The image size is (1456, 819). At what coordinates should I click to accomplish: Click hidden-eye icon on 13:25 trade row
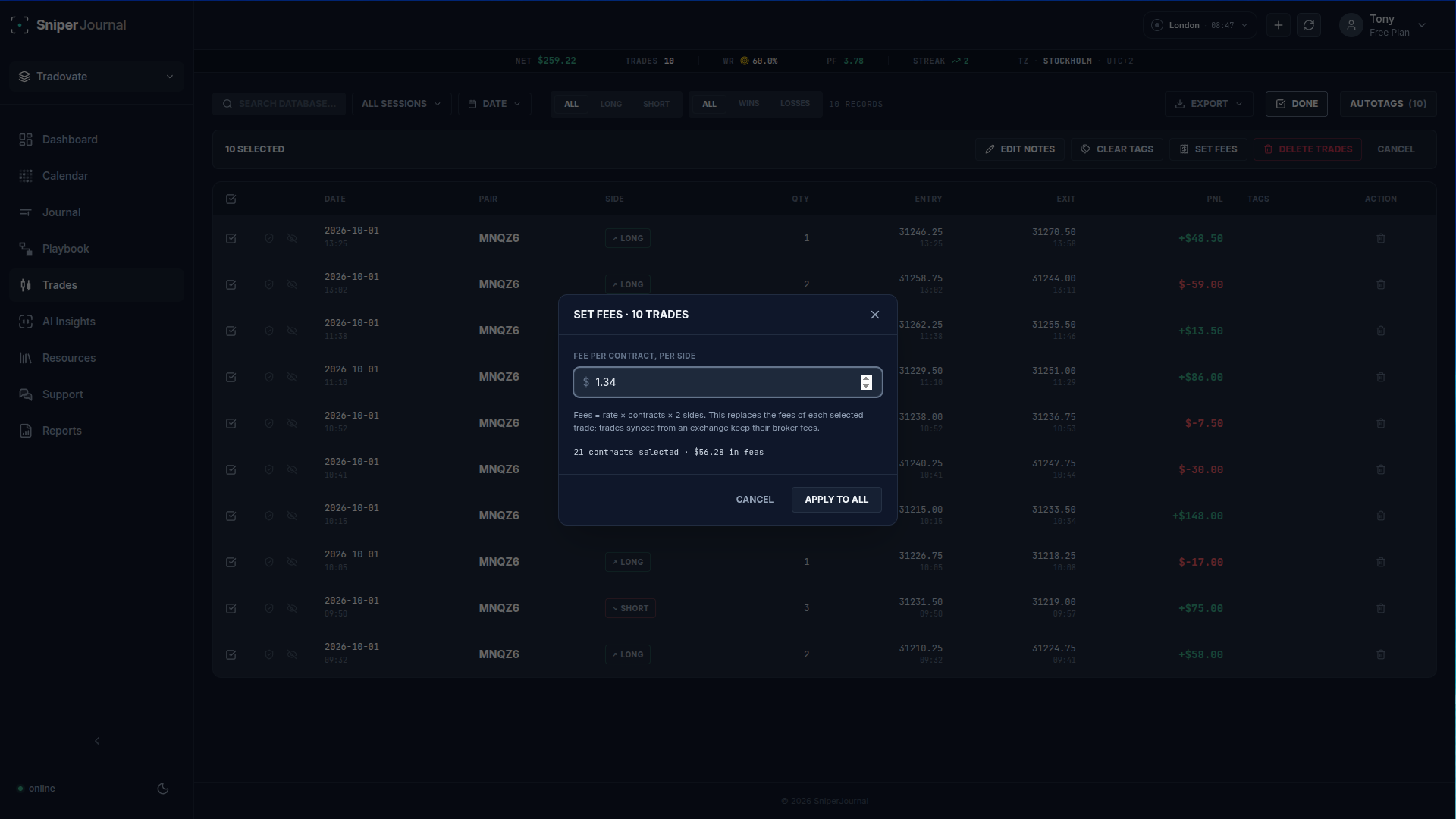292,238
